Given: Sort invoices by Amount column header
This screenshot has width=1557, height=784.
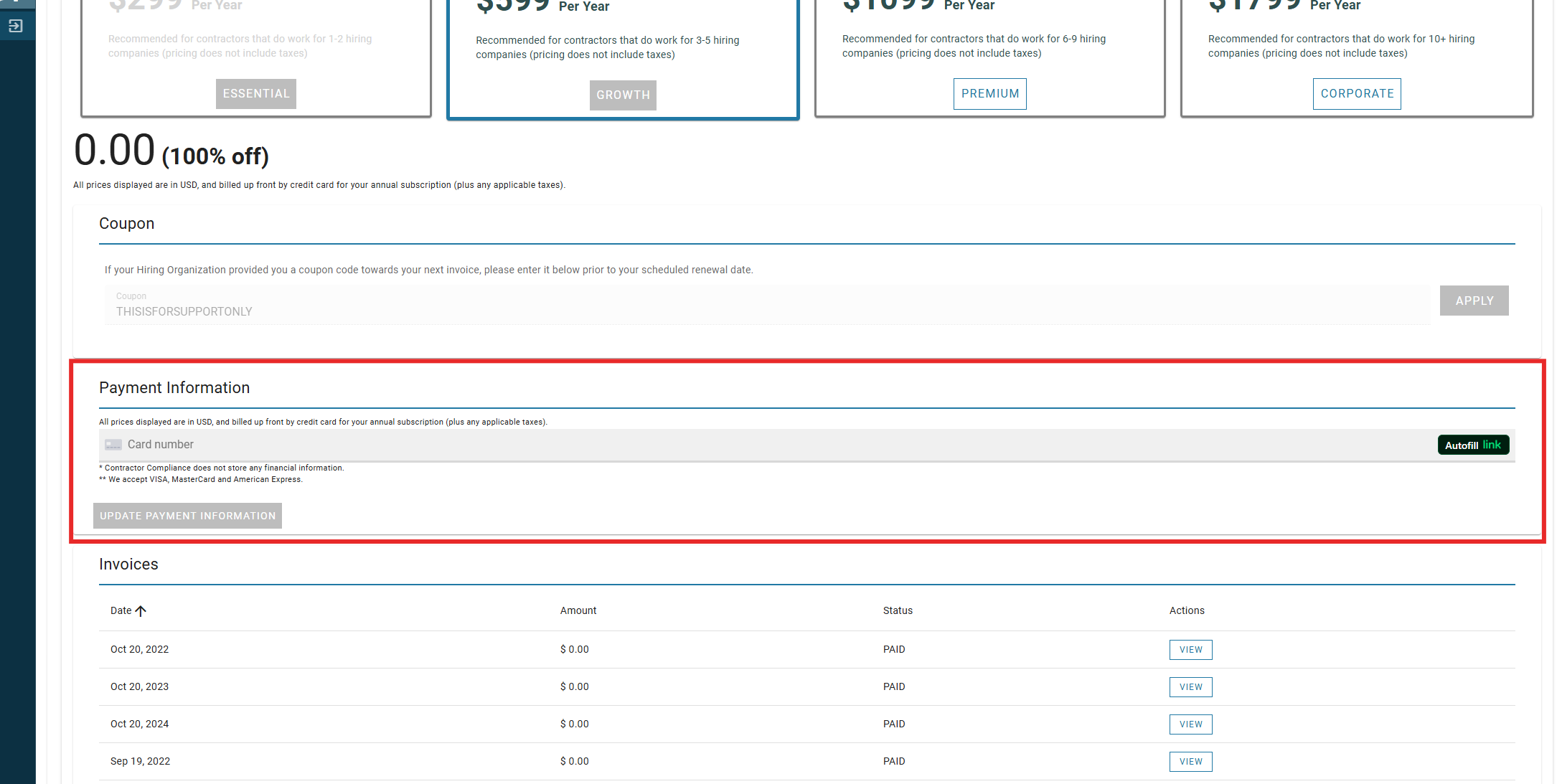Looking at the screenshot, I should 578,611.
